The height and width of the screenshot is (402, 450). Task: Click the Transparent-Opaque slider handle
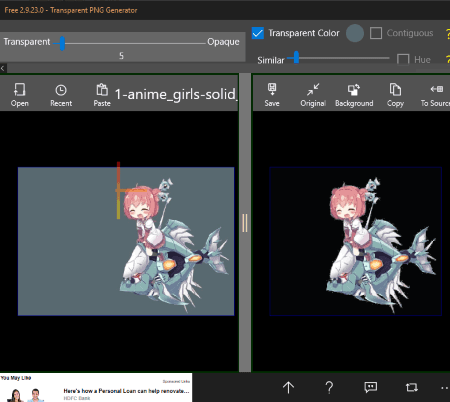tap(62, 43)
